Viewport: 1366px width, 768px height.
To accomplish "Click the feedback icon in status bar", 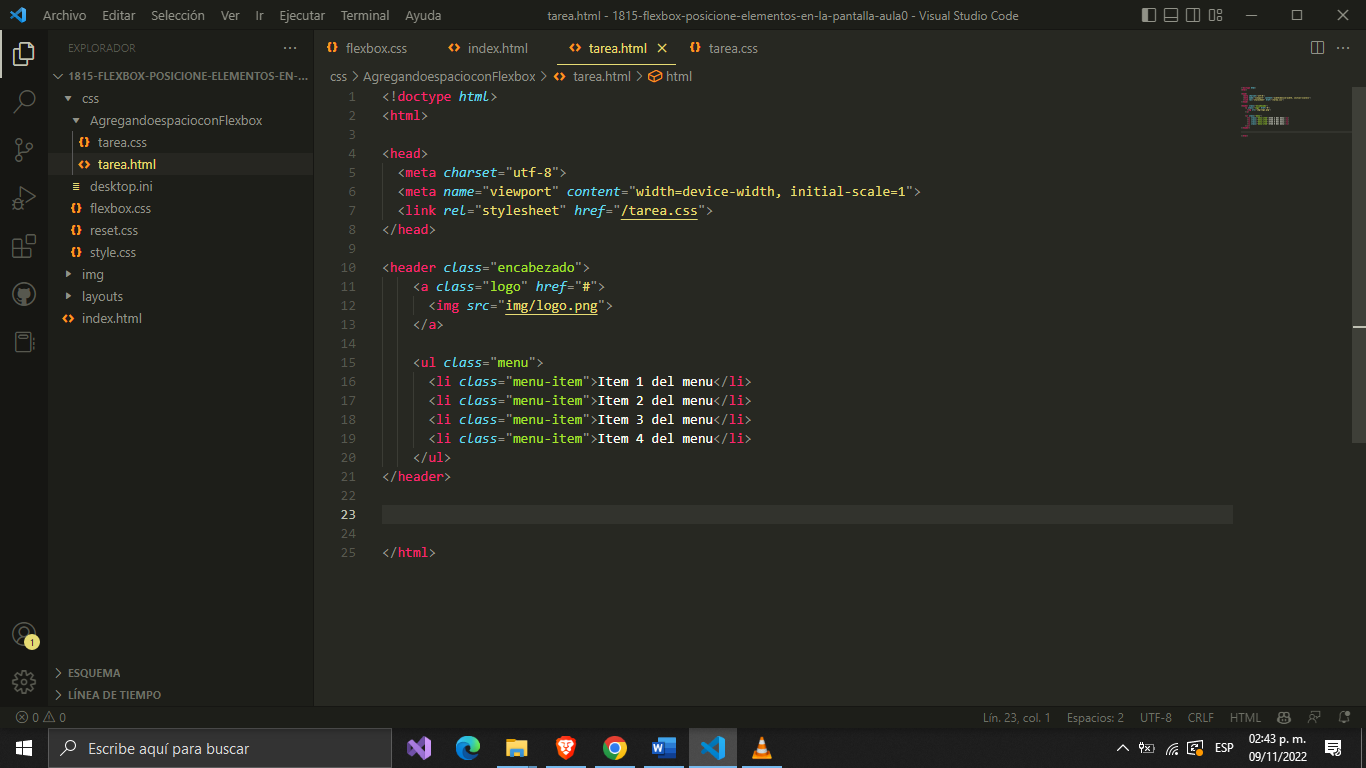I will (1314, 717).
